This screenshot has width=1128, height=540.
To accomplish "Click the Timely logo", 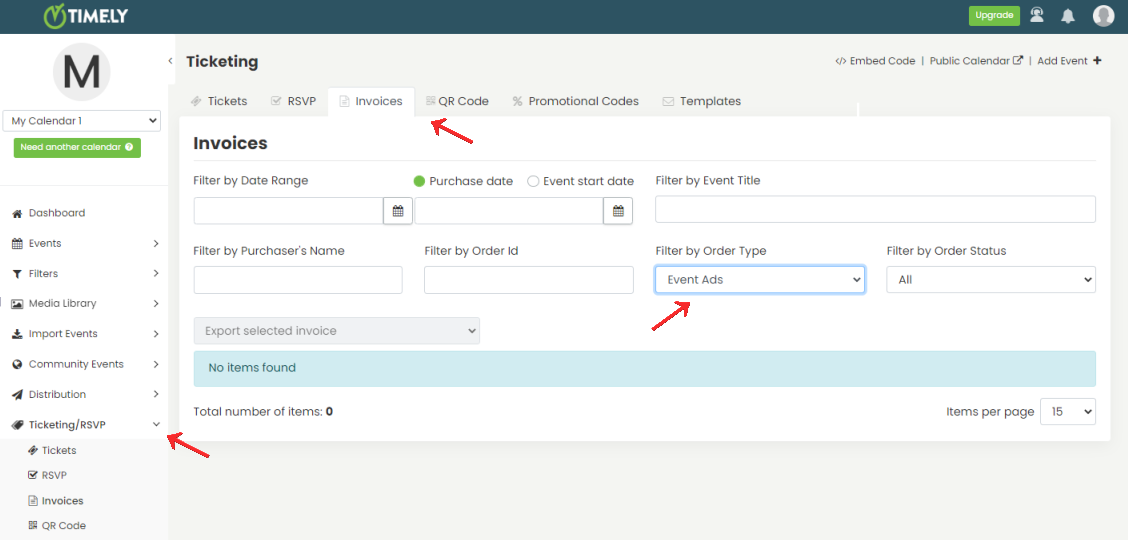I will pos(86,15).
